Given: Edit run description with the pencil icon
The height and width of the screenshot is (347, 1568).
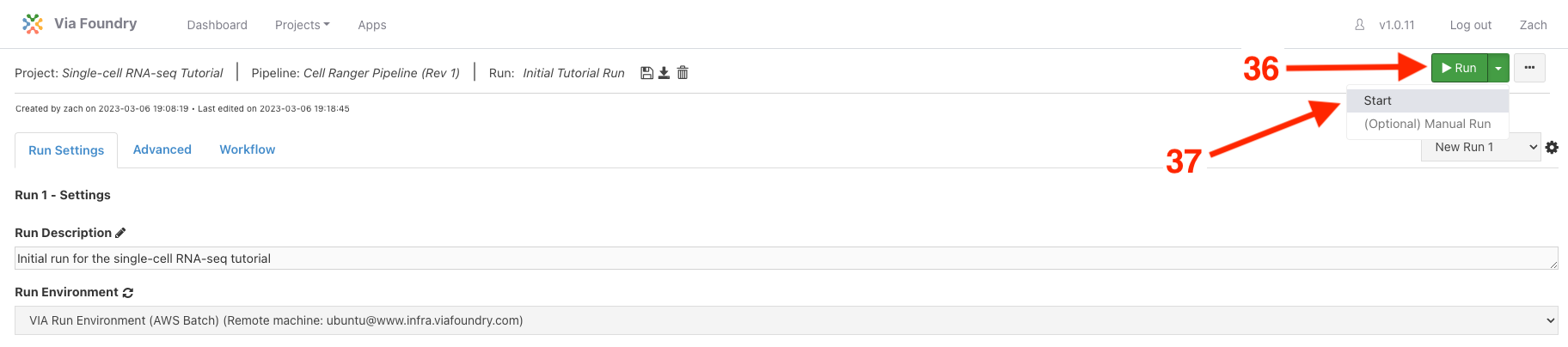Looking at the screenshot, I should point(120,233).
